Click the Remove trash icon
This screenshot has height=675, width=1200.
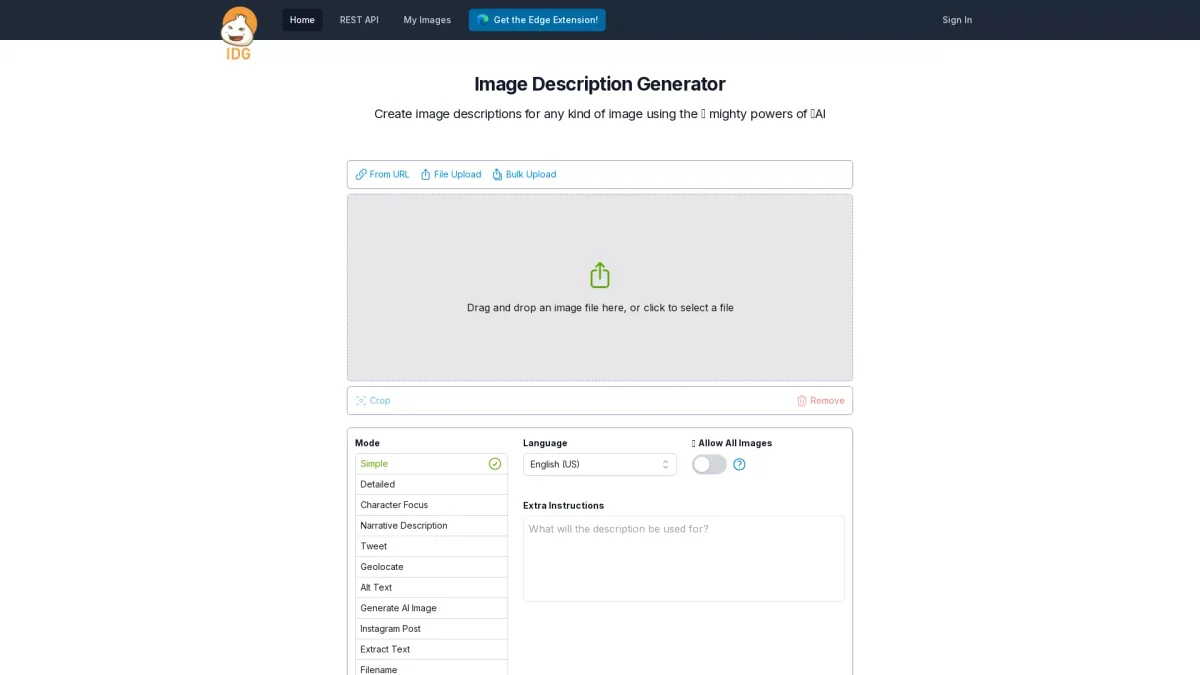click(801, 400)
